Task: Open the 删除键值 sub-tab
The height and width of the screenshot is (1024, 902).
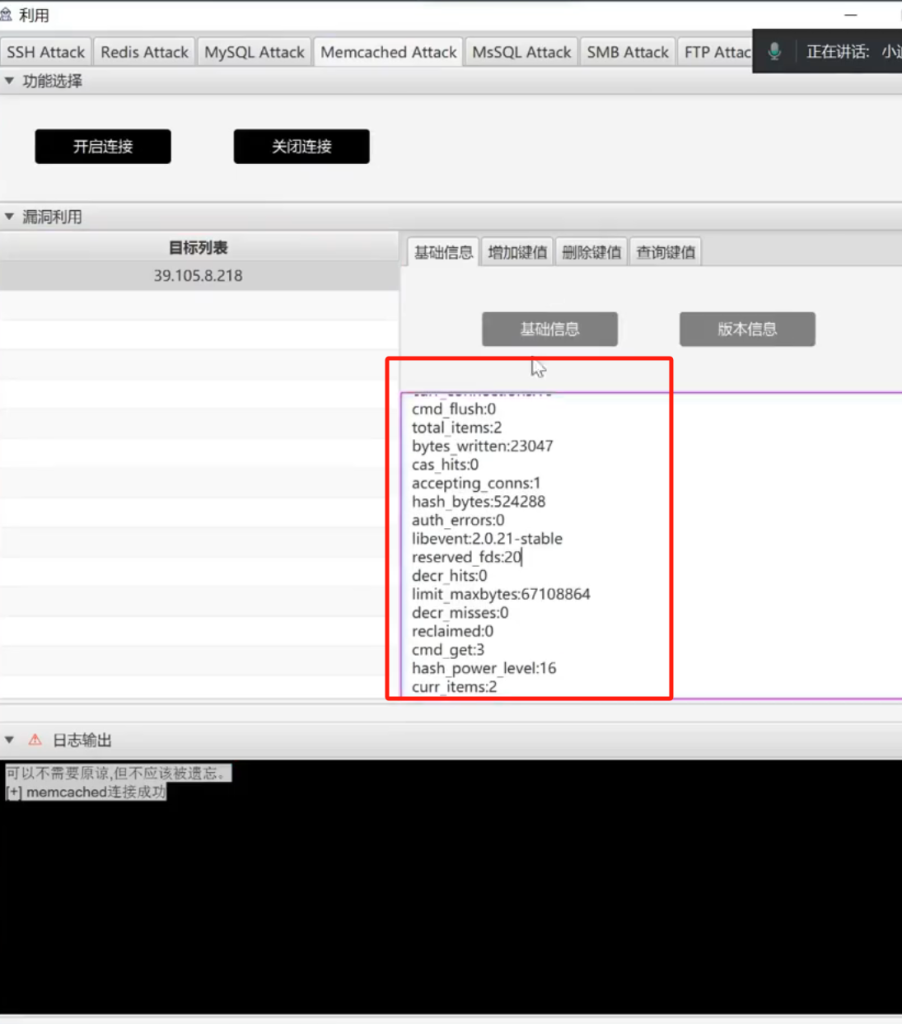Action: tap(591, 252)
